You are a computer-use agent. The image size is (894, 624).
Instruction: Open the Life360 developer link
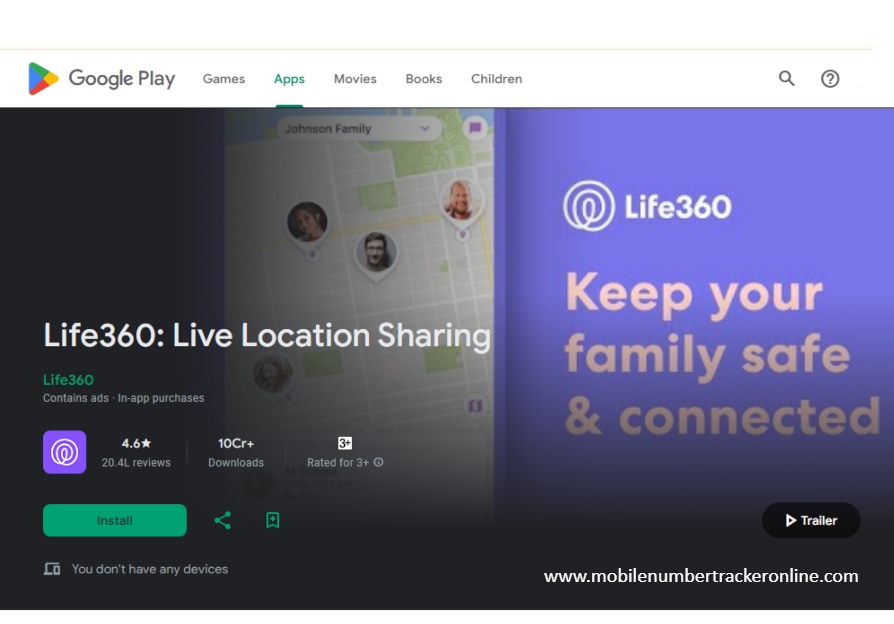68,380
